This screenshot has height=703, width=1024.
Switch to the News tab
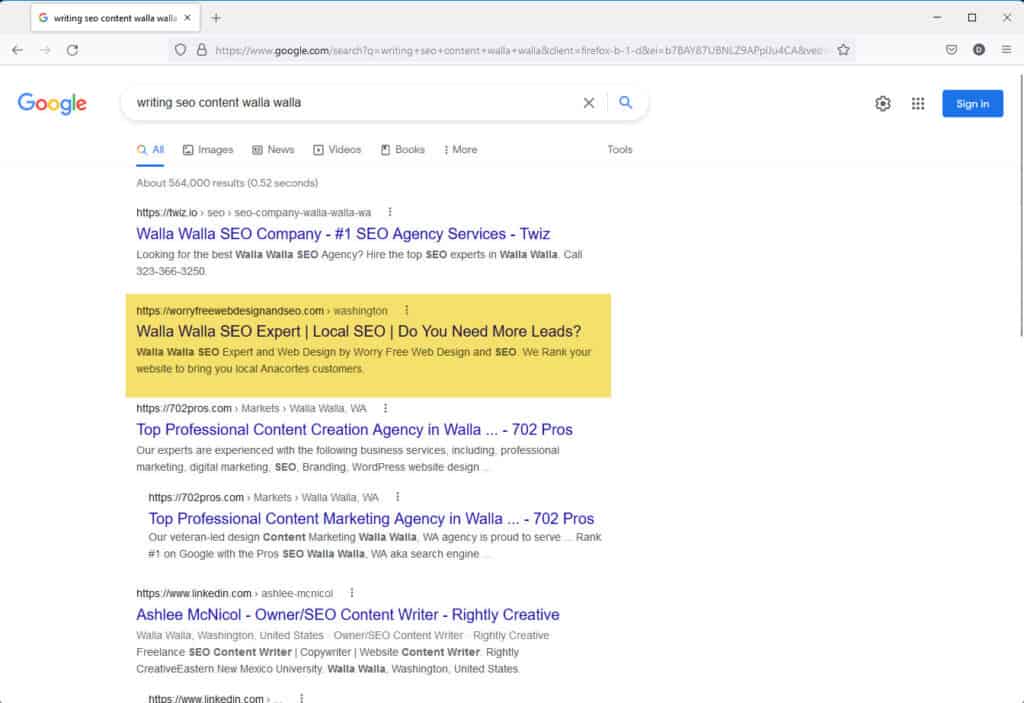(273, 150)
